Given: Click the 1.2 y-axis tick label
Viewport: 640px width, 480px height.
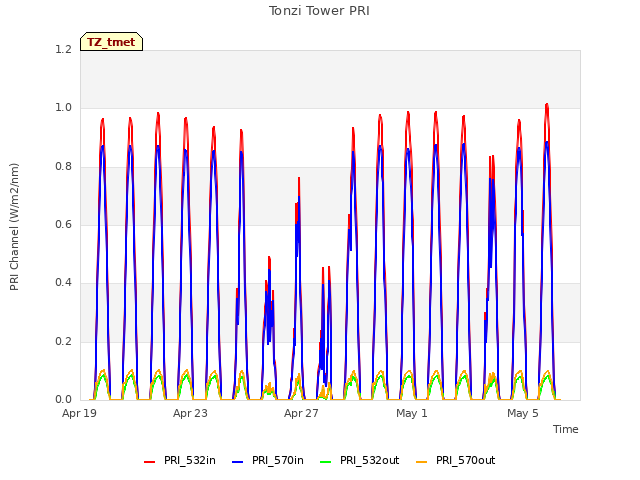Looking at the screenshot, I should (x=63, y=49).
